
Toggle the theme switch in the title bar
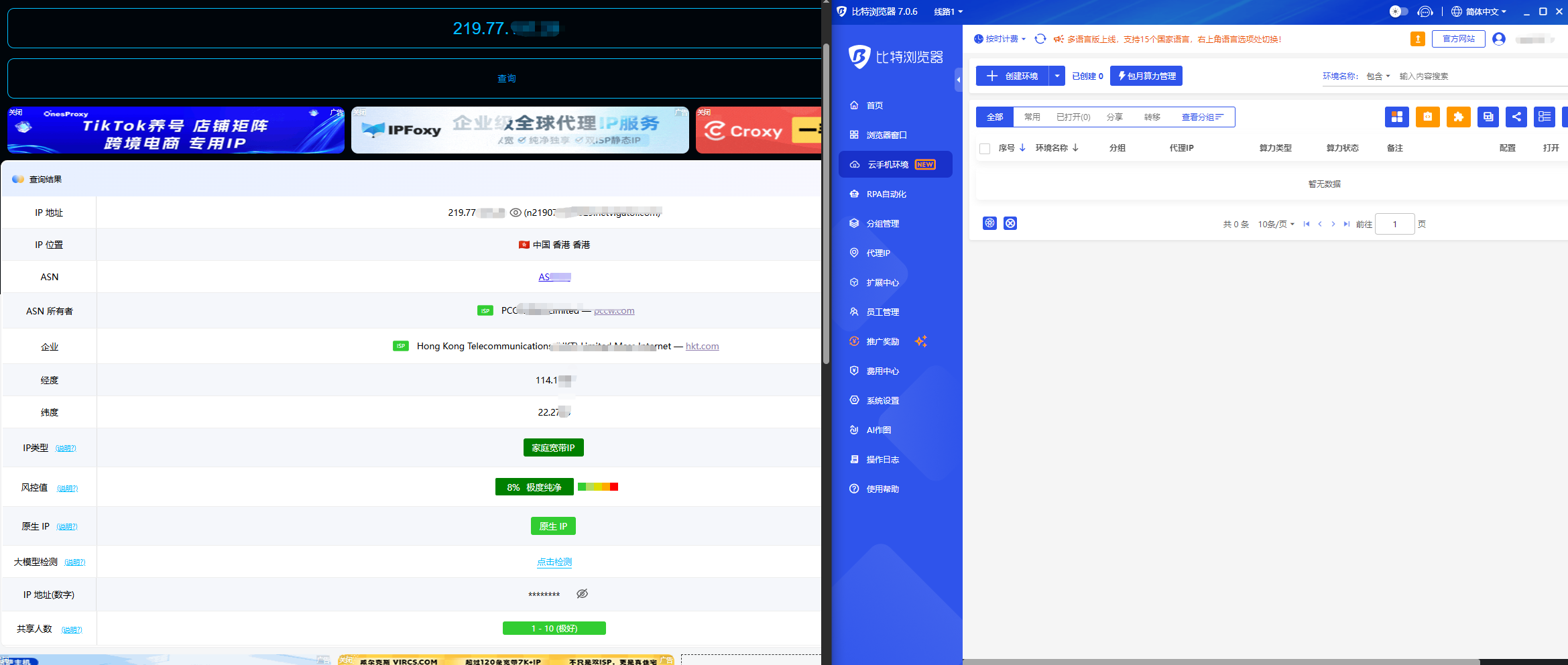pyautogui.click(x=1398, y=11)
